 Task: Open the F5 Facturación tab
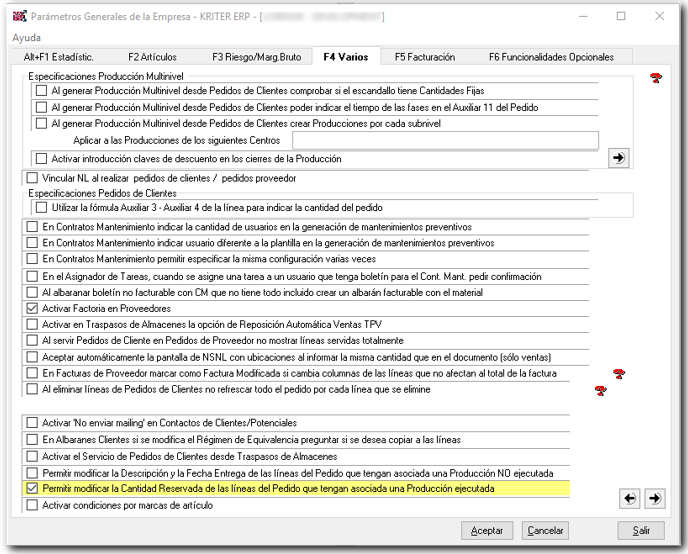[425, 57]
